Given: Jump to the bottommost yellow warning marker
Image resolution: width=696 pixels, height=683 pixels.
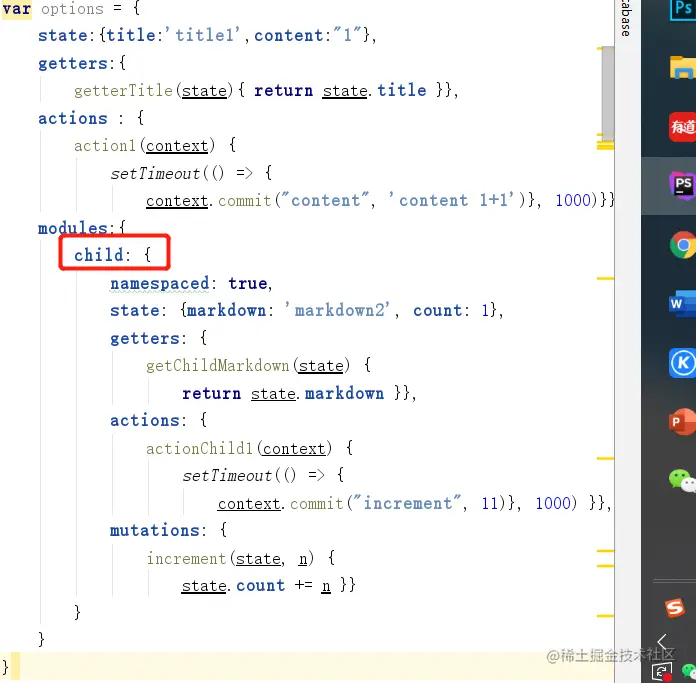Looking at the screenshot, I should 605,616.
